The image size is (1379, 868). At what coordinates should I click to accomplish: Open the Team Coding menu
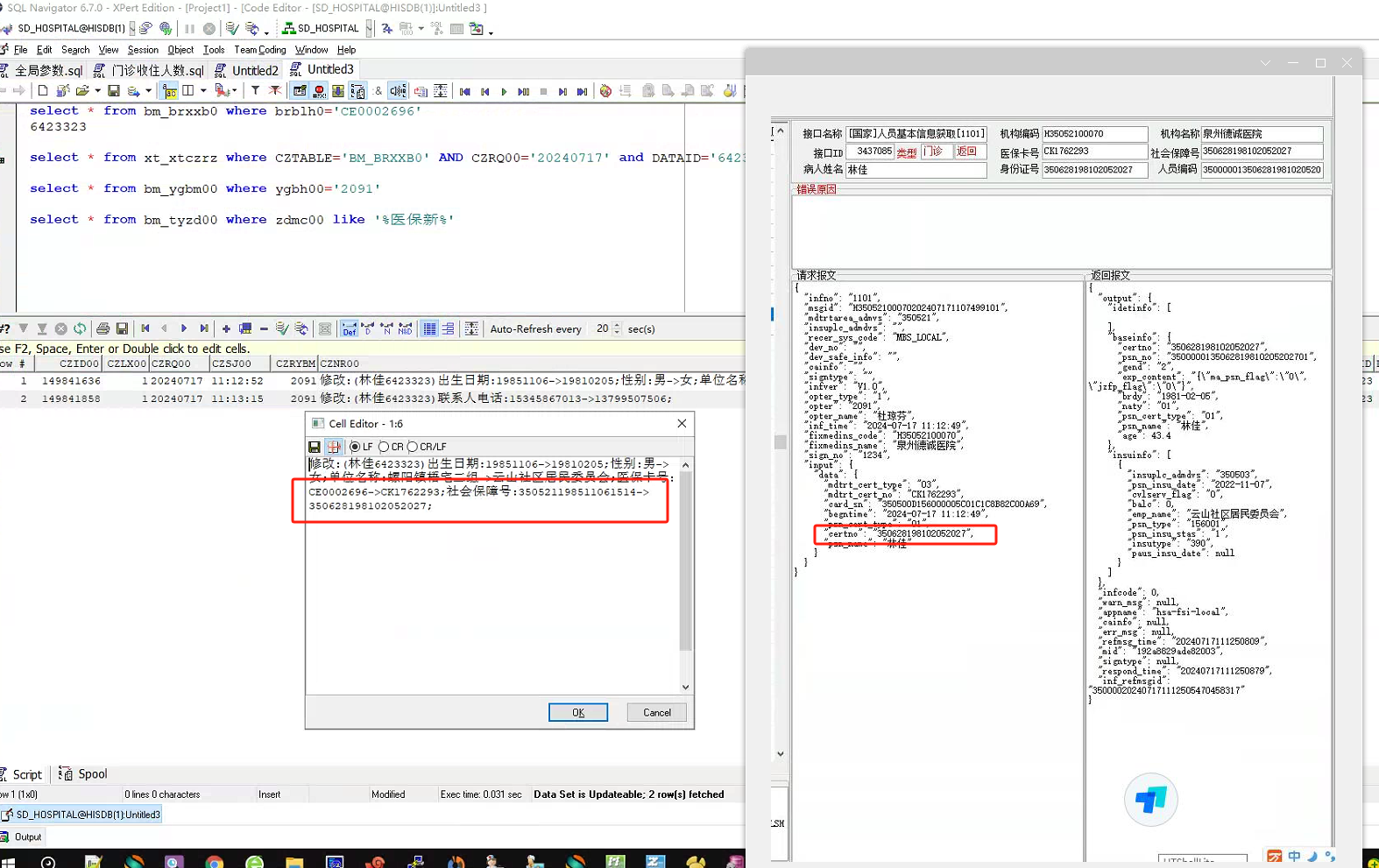[259, 50]
